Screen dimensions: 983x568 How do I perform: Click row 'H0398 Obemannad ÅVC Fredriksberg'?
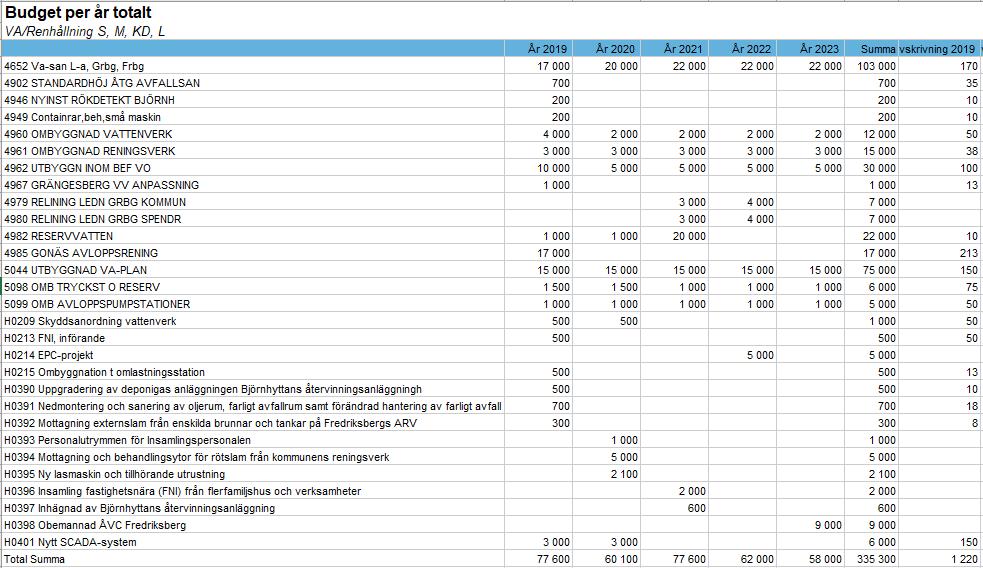click(x=492, y=525)
